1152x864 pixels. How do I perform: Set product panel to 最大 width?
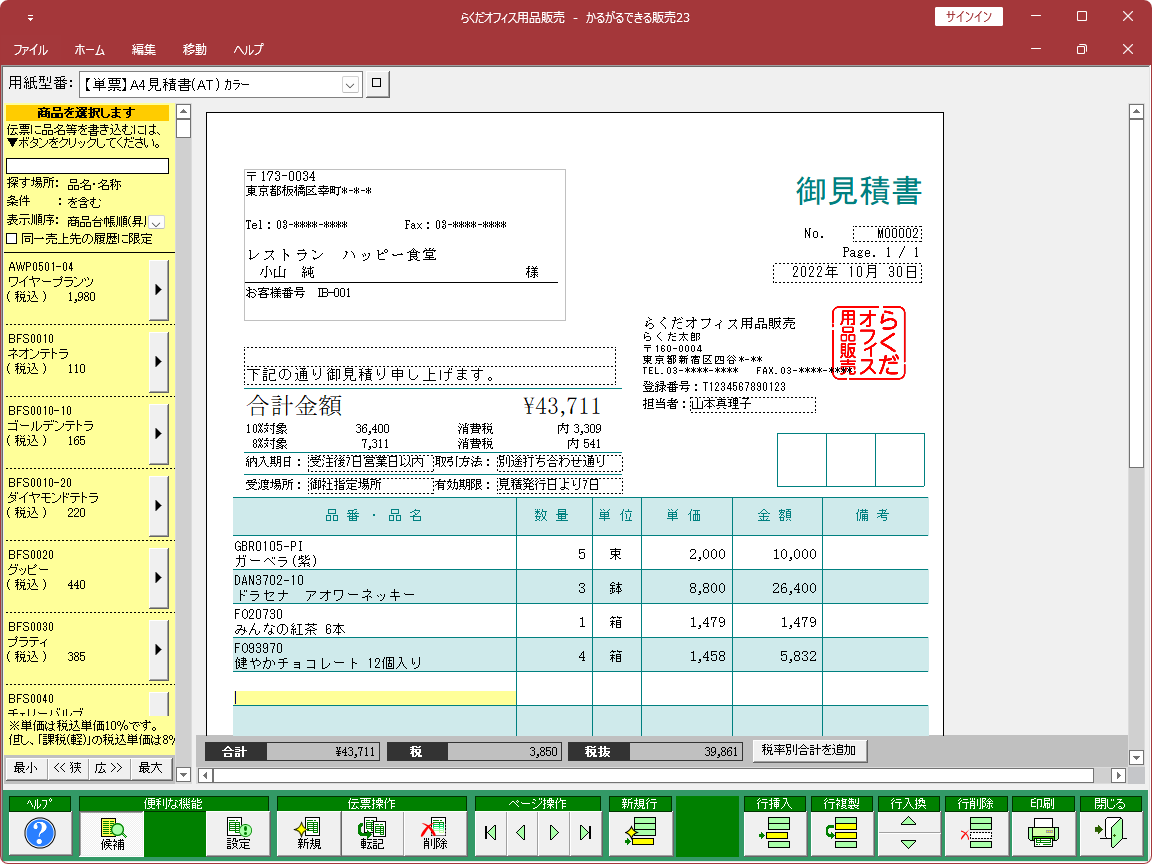click(151, 768)
